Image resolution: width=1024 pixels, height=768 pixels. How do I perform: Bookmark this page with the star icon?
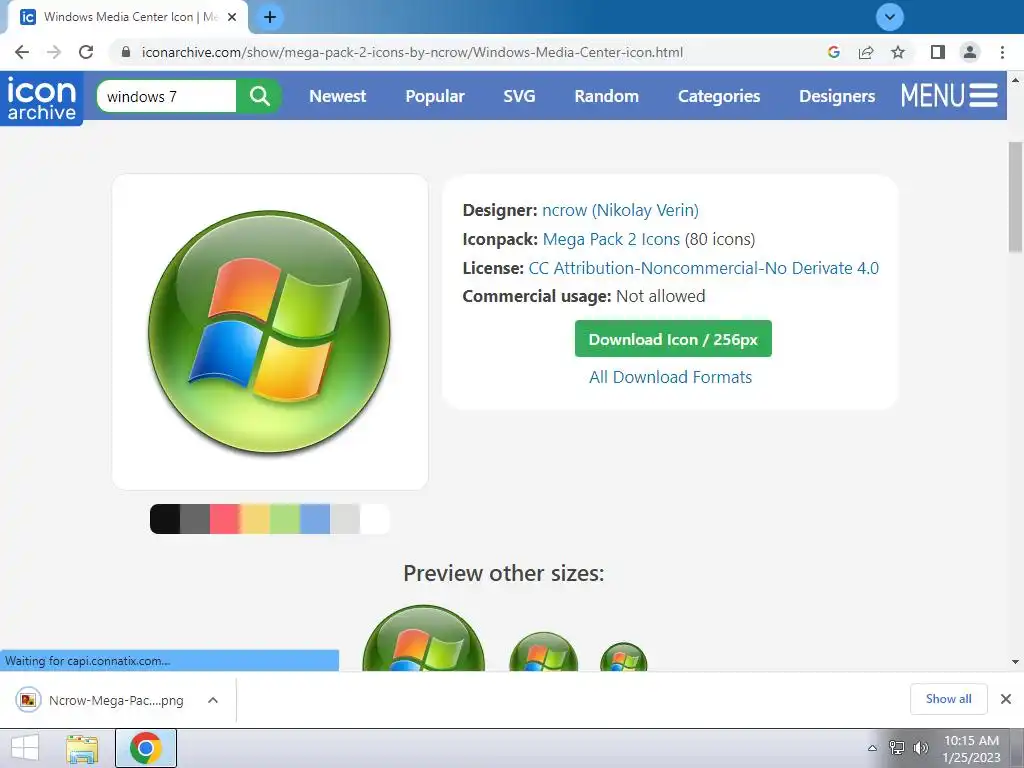[898, 52]
